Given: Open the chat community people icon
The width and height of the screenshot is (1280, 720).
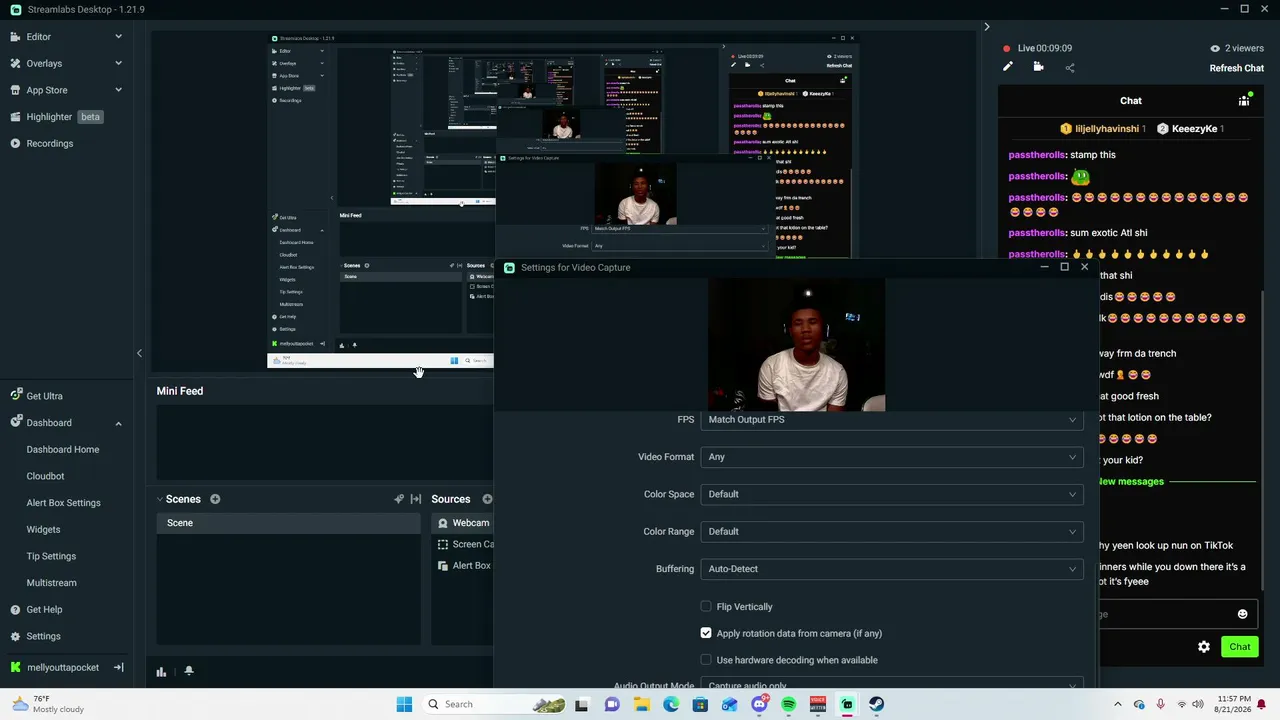Looking at the screenshot, I should pyautogui.click(x=1244, y=101).
